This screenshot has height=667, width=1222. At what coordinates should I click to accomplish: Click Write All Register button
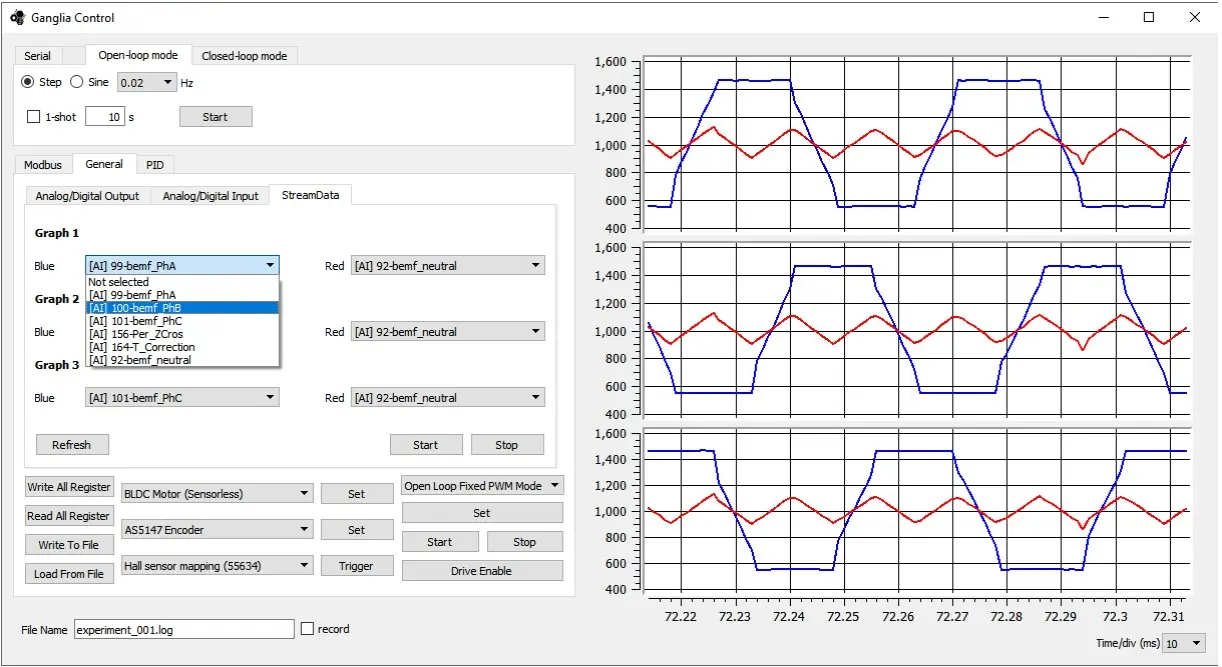[x=69, y=487]
